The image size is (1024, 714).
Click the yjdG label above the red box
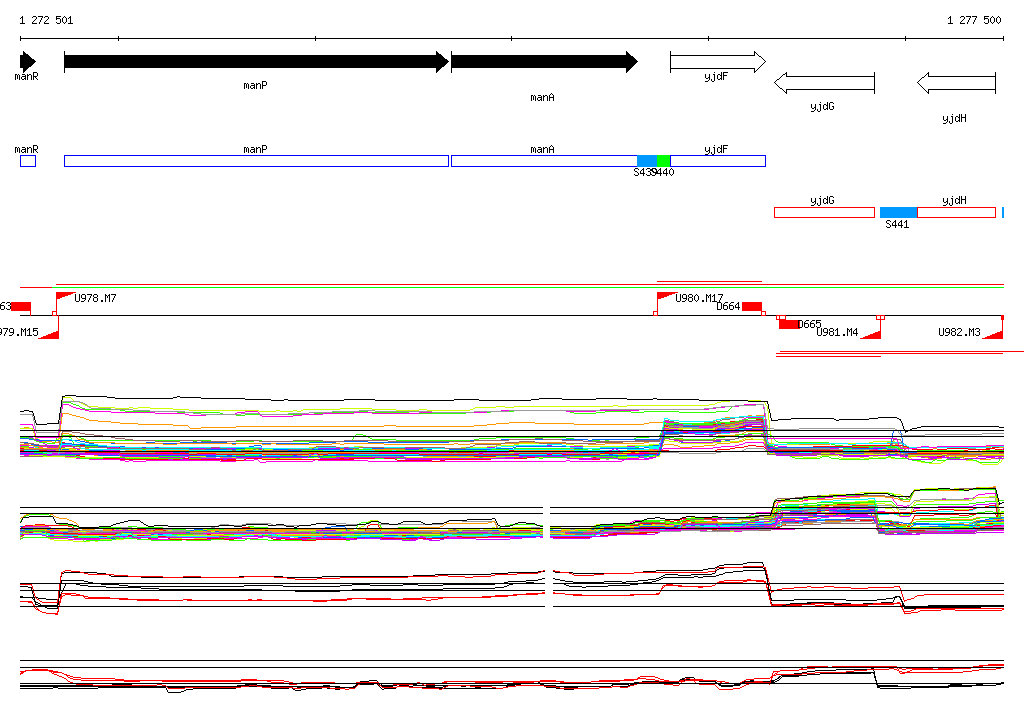[x=822, y=201]
